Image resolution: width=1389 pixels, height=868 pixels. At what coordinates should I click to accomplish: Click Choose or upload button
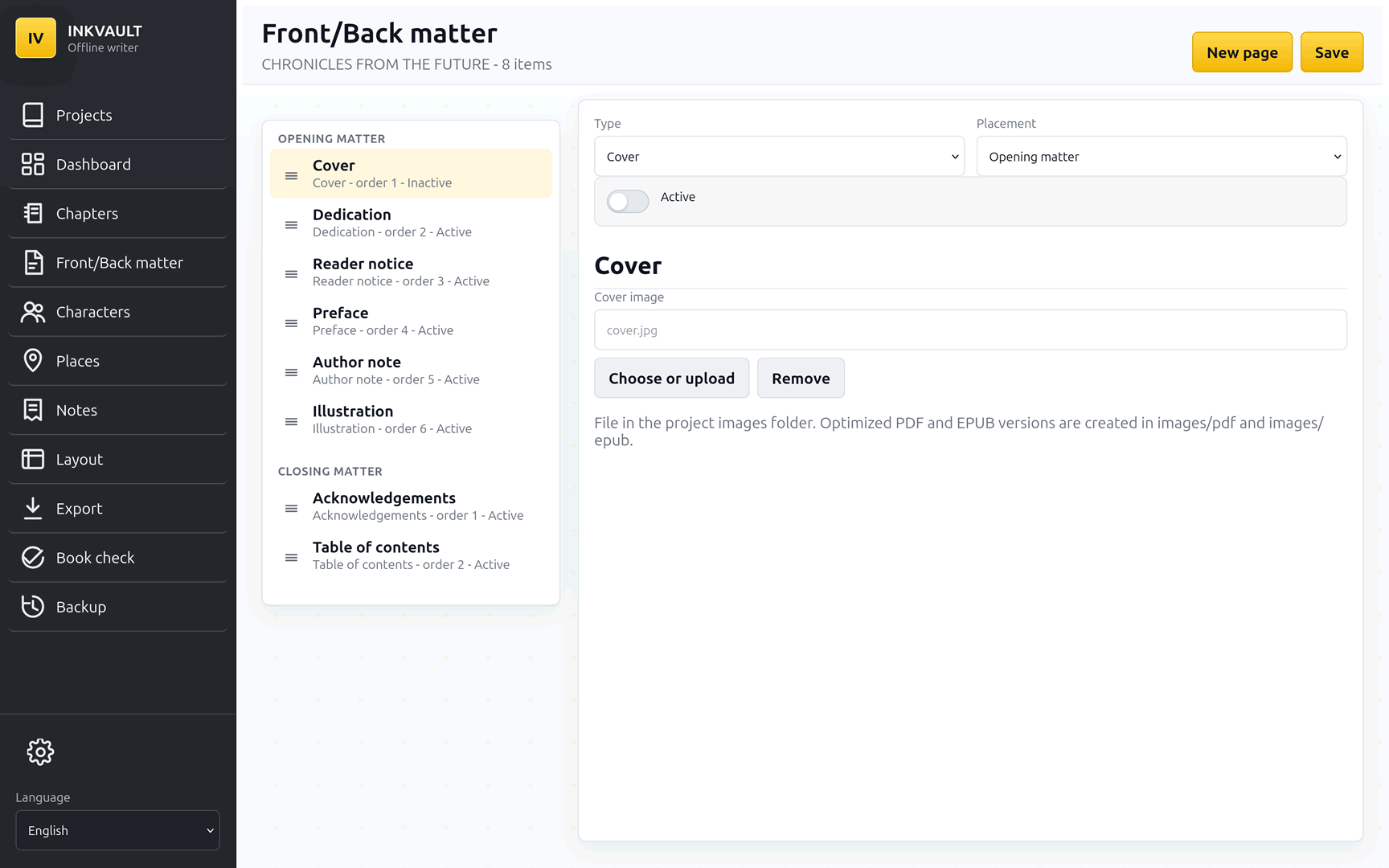point(671,378)
